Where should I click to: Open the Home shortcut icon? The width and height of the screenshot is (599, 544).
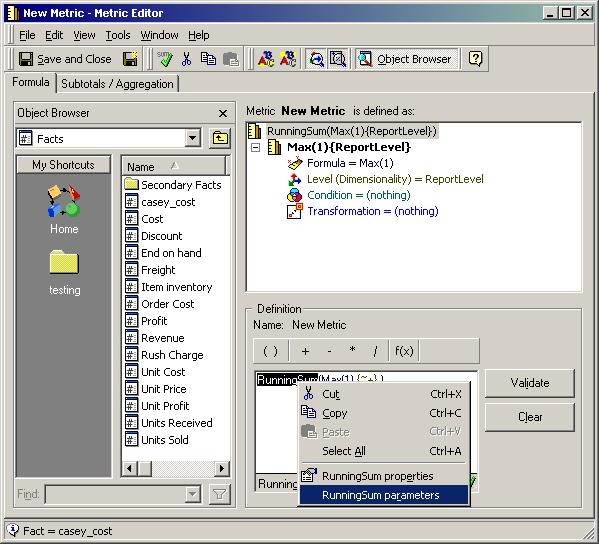(64, 209)
